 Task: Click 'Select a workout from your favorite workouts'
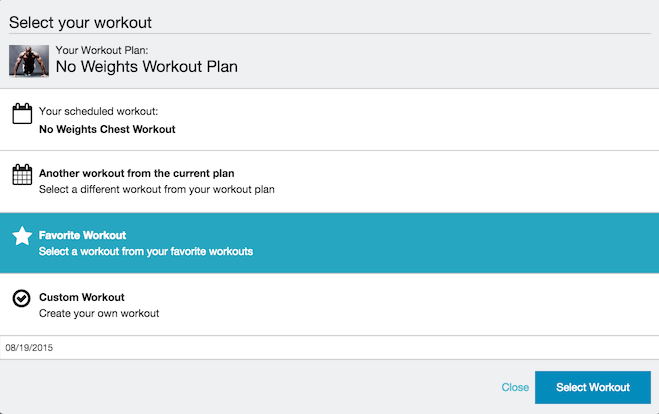point(145,251)
